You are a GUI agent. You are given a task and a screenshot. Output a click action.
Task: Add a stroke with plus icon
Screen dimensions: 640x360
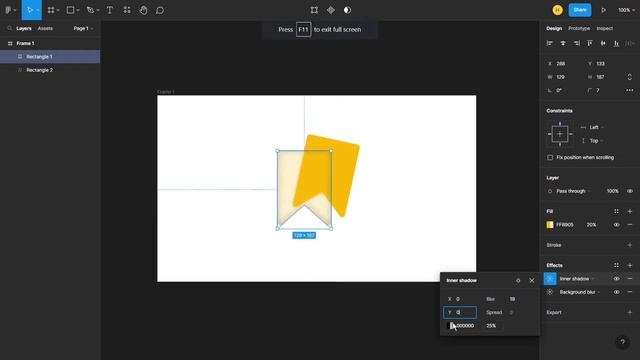click(630, 245)
